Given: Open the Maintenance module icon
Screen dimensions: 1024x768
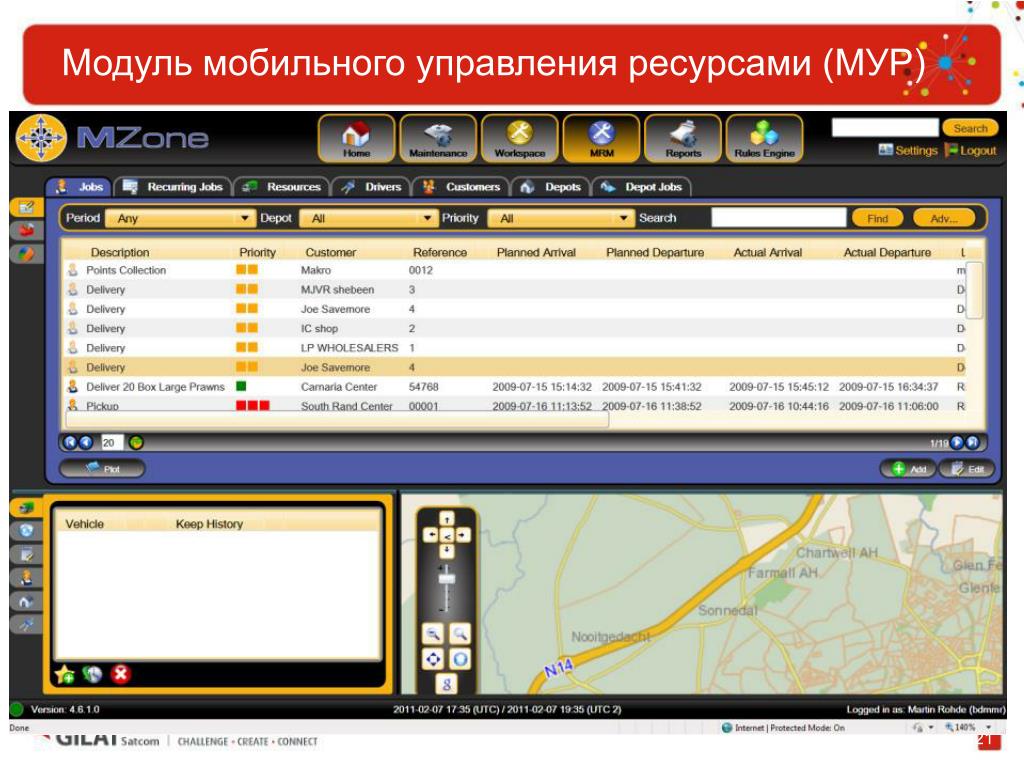Looking at the screenshot, I should click(x=438, y=138).
